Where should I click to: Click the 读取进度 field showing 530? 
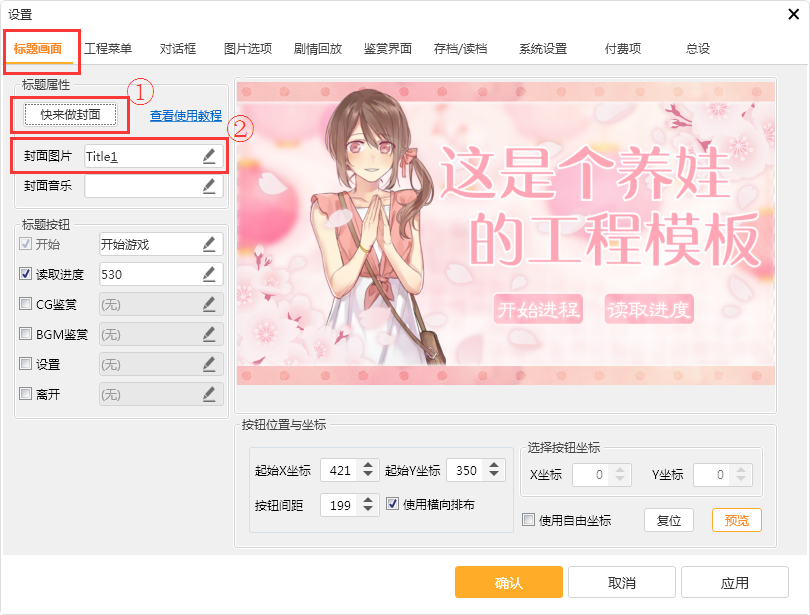161,274
